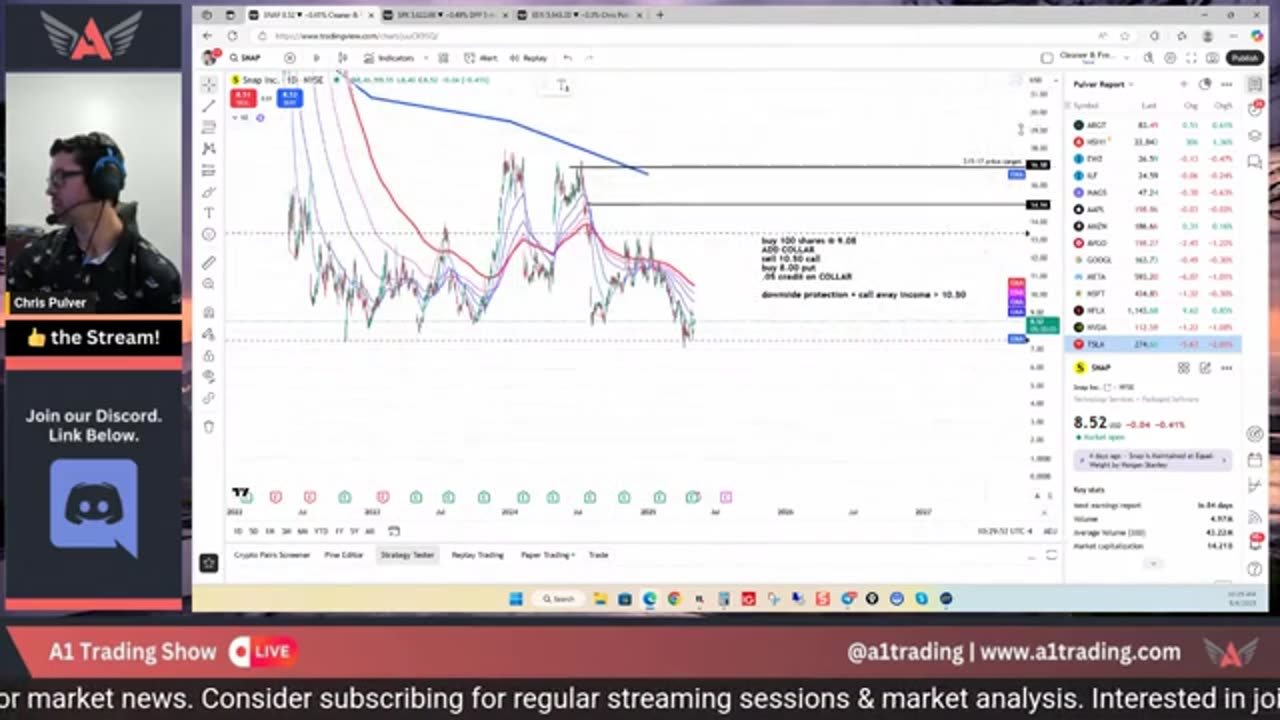Toggle the auto scale AEU button

click(1050, 531)
